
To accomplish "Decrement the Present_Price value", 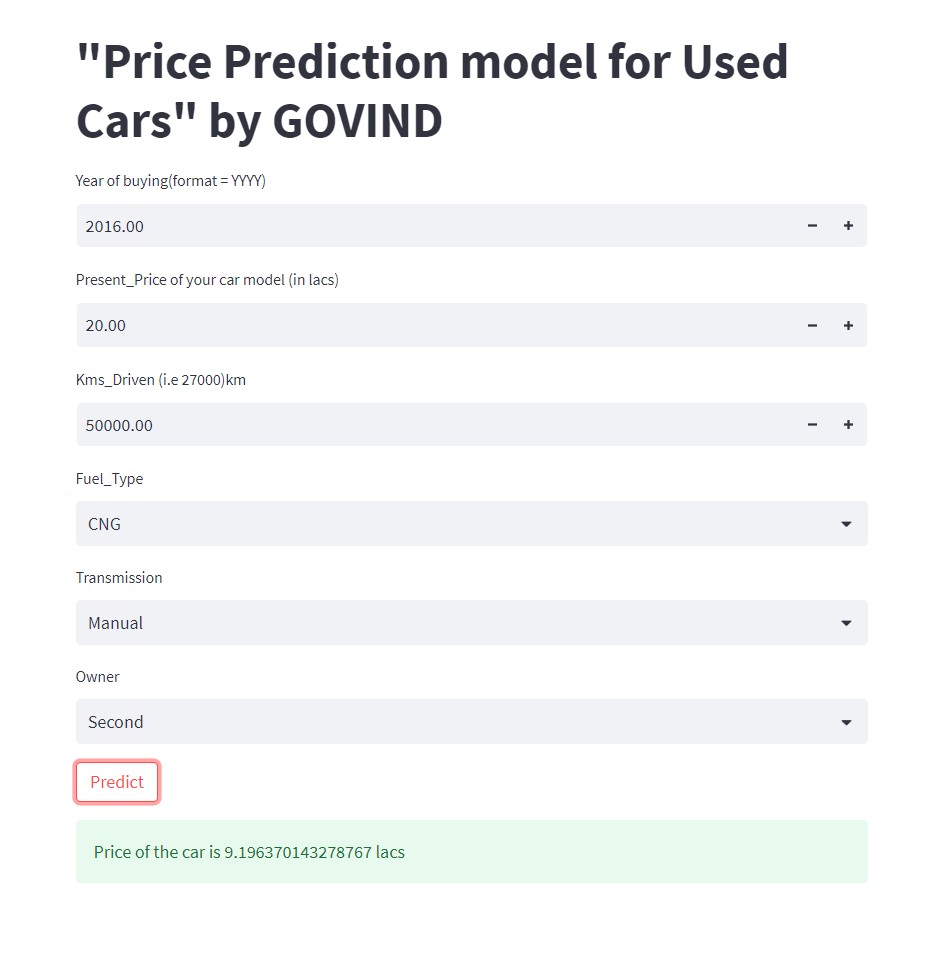I will 812,325.
